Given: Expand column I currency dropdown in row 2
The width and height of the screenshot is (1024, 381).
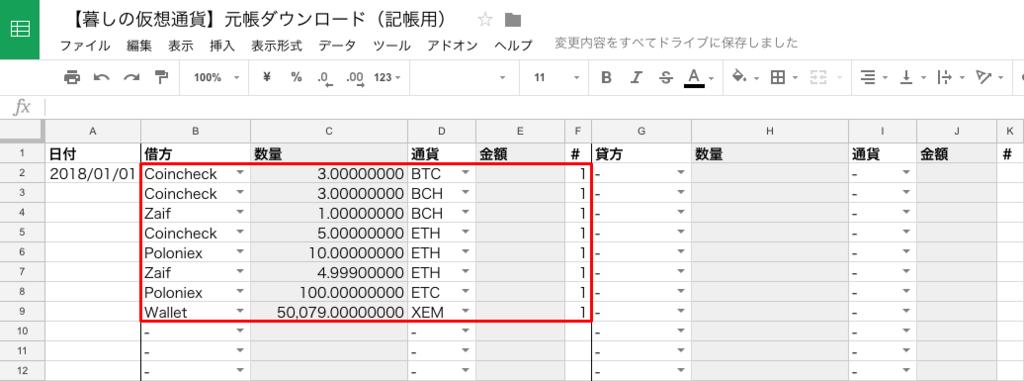Looking at the screenshot, I should tap(906, 173).
